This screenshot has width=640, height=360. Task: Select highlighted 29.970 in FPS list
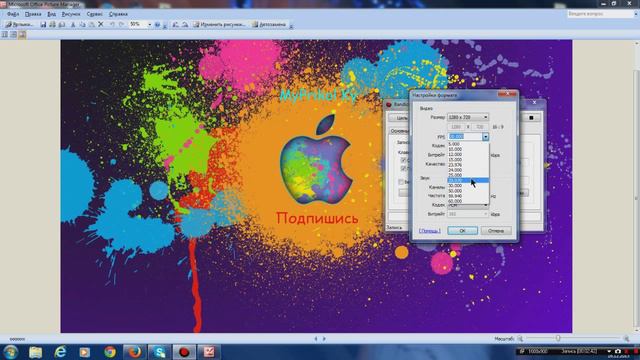(468, 180)
